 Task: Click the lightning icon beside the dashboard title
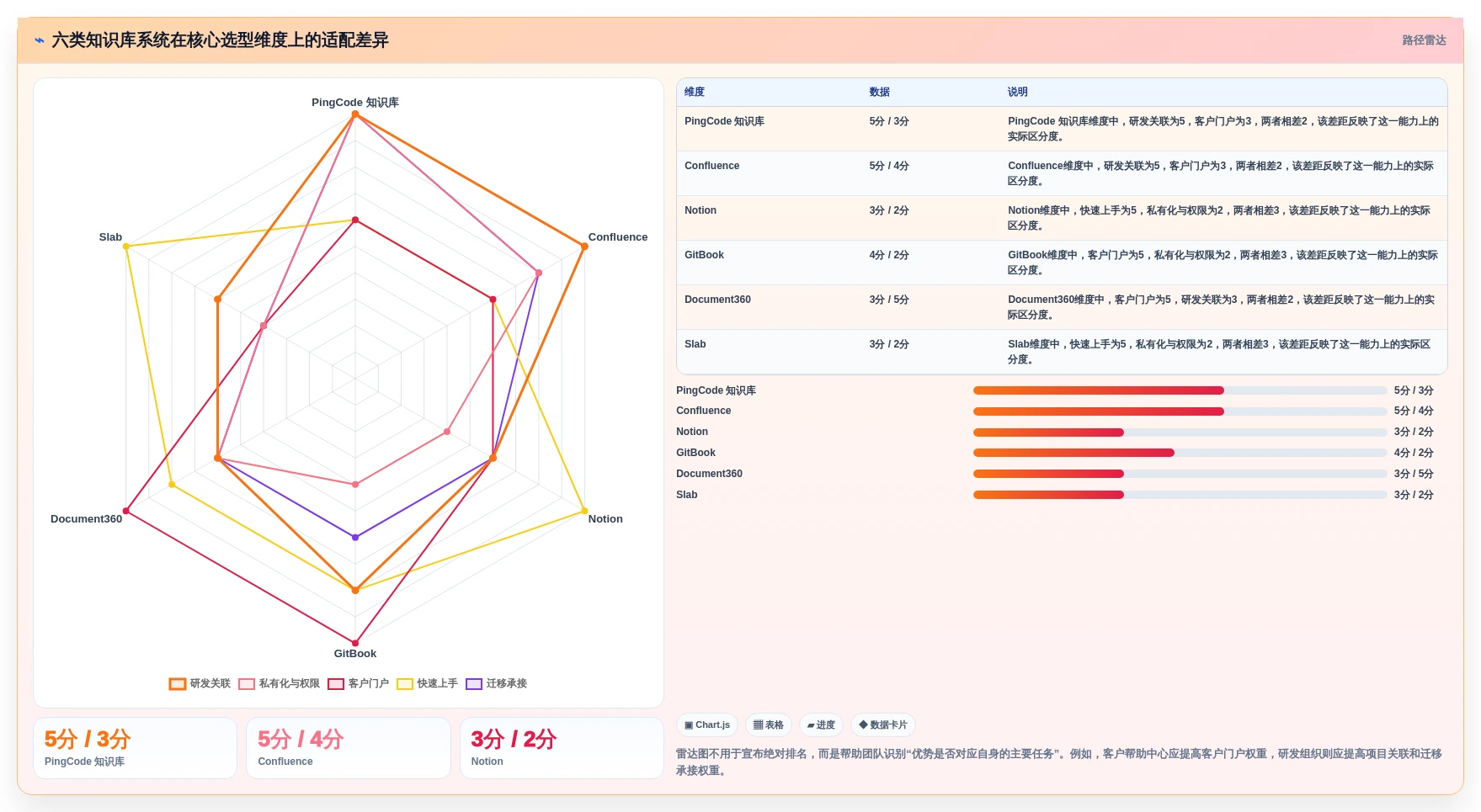click(x=40, y=40)
